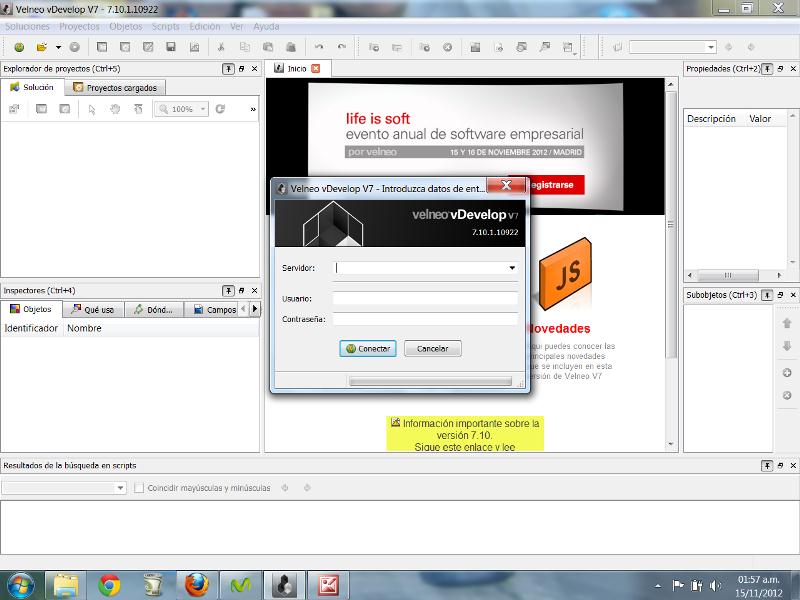Float the Subobjetos panel

click(x=781, y=295)
